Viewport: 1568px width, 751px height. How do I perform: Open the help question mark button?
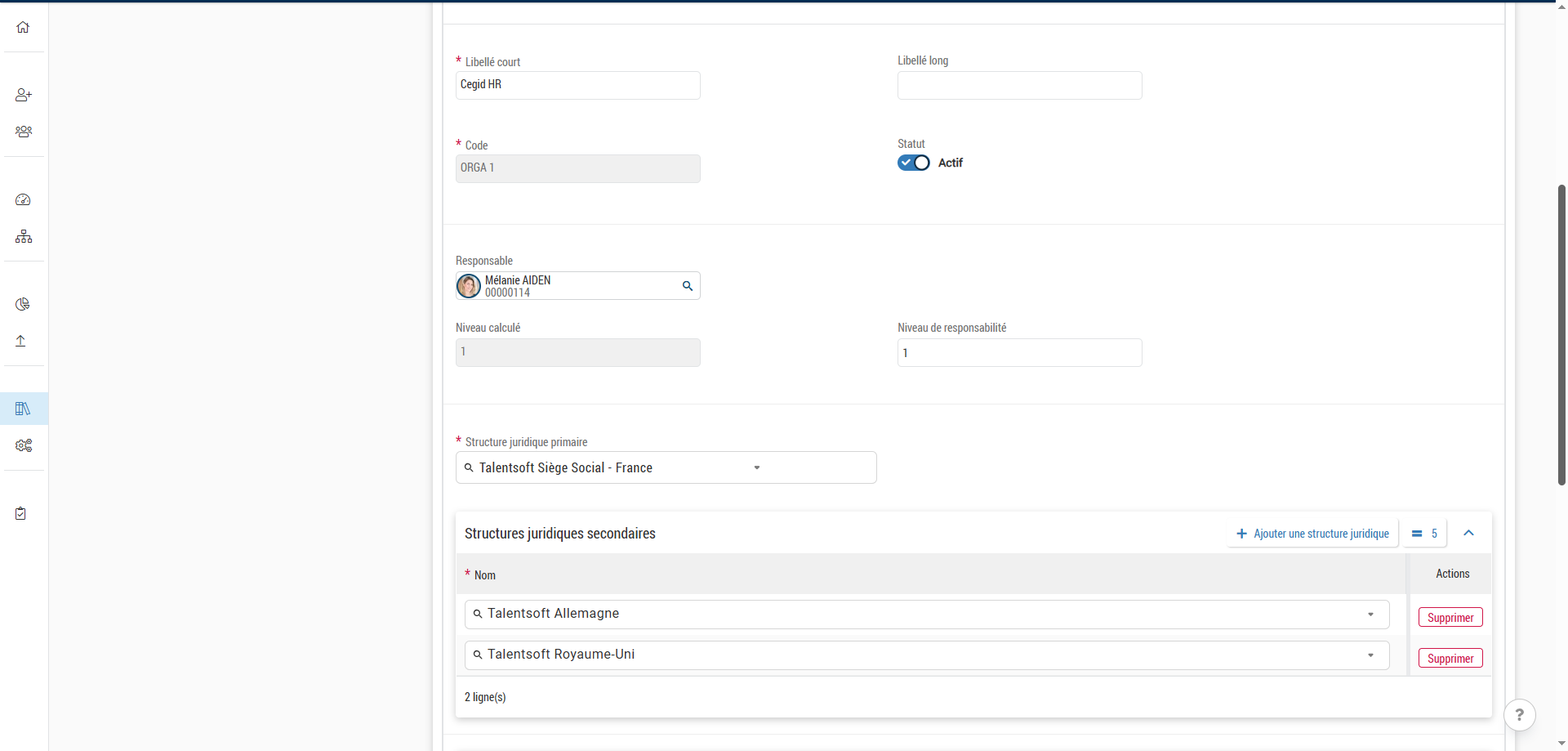tap(1519, 714)
